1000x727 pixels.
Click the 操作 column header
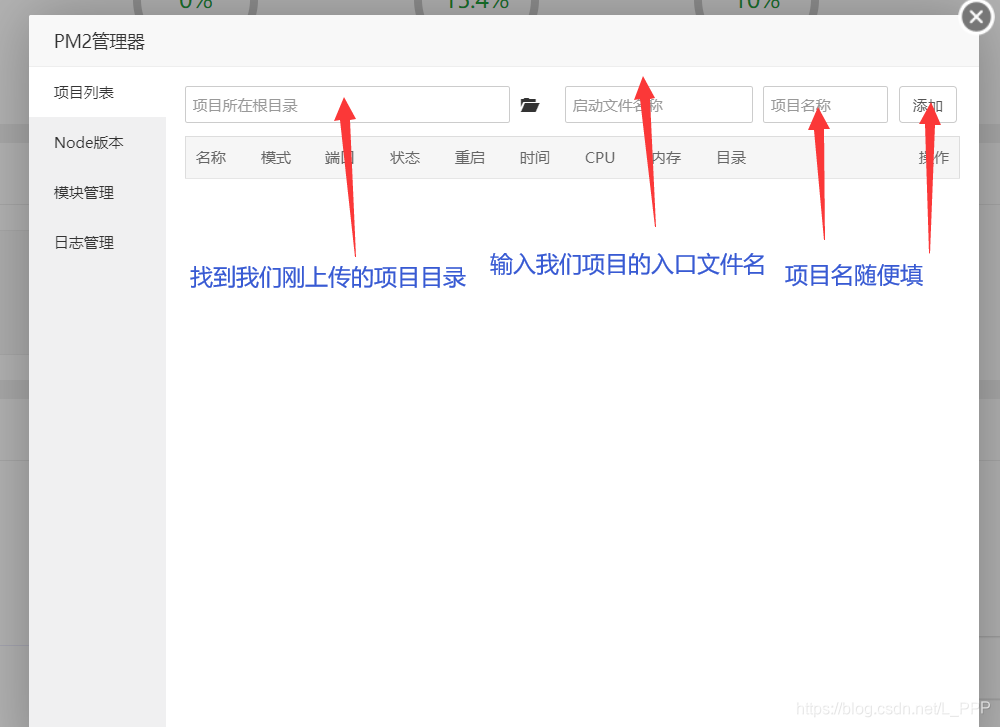(x=934, y=158)
